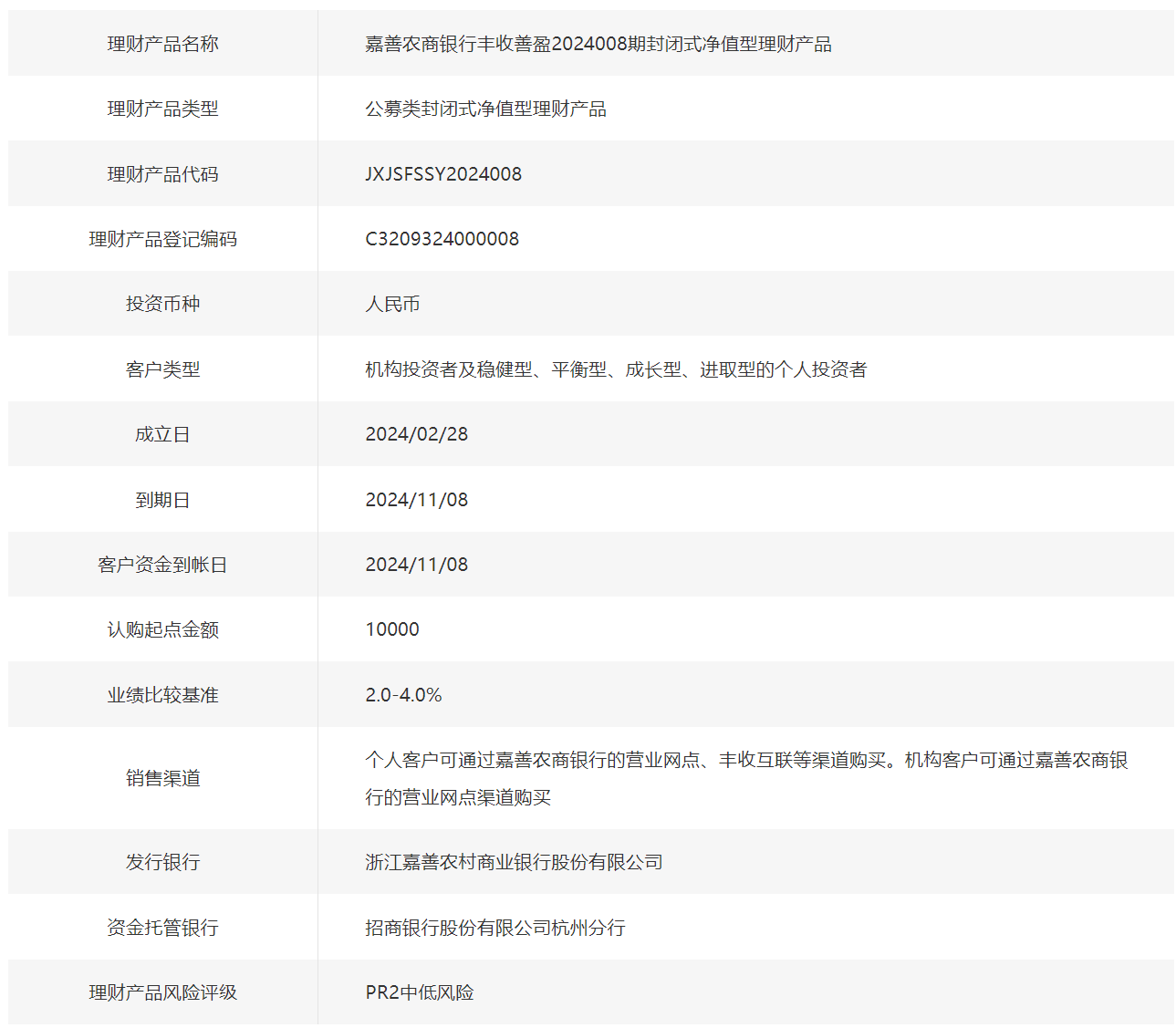The width and height of the screenshot is (1176, 1028).
Task: Select registration code 'C3209324000008'
Action: pos(442,239)
